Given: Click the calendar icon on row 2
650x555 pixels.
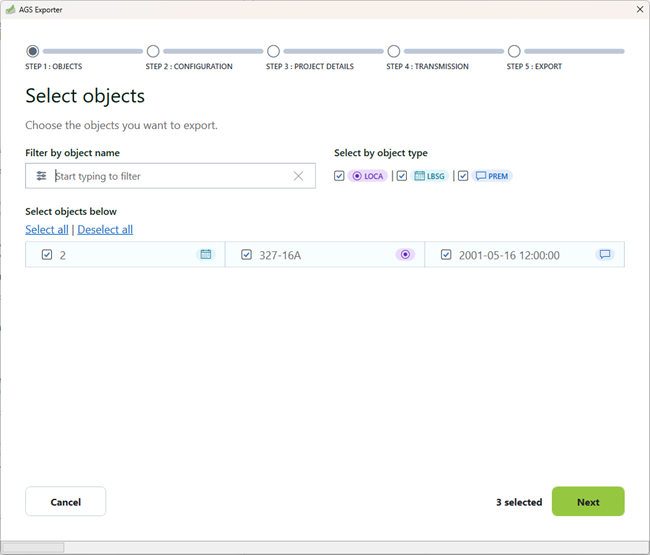Looking at the screenshot, I should [206, 255].
